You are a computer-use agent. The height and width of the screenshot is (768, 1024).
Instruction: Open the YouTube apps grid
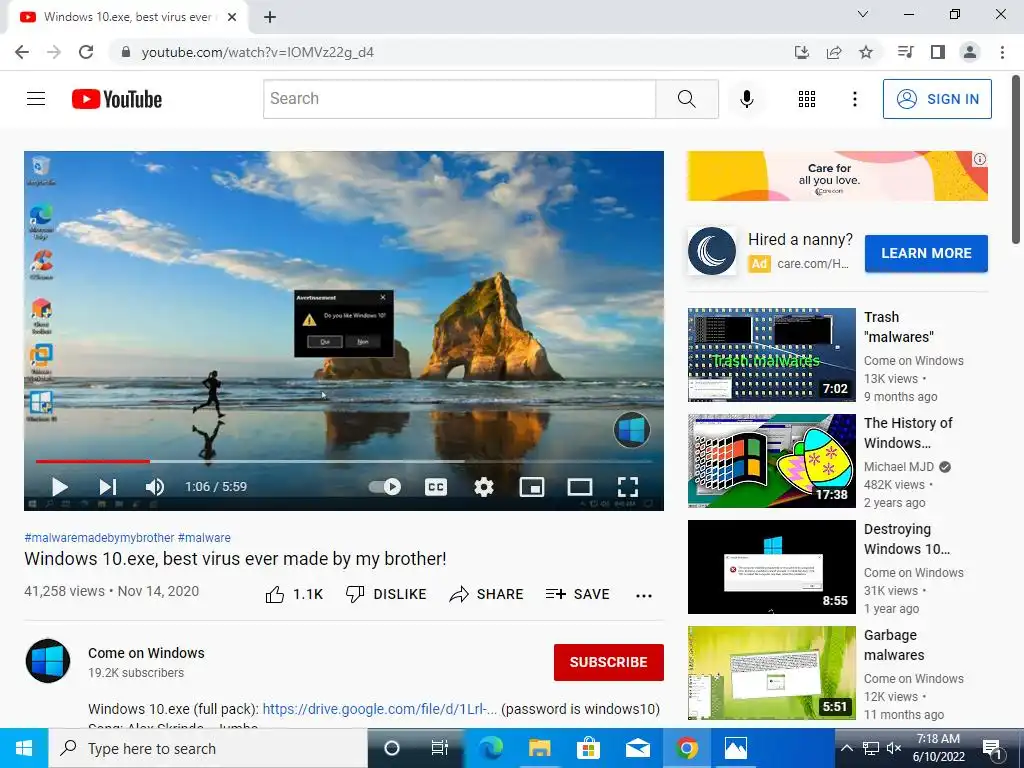[x=807, y=99]
